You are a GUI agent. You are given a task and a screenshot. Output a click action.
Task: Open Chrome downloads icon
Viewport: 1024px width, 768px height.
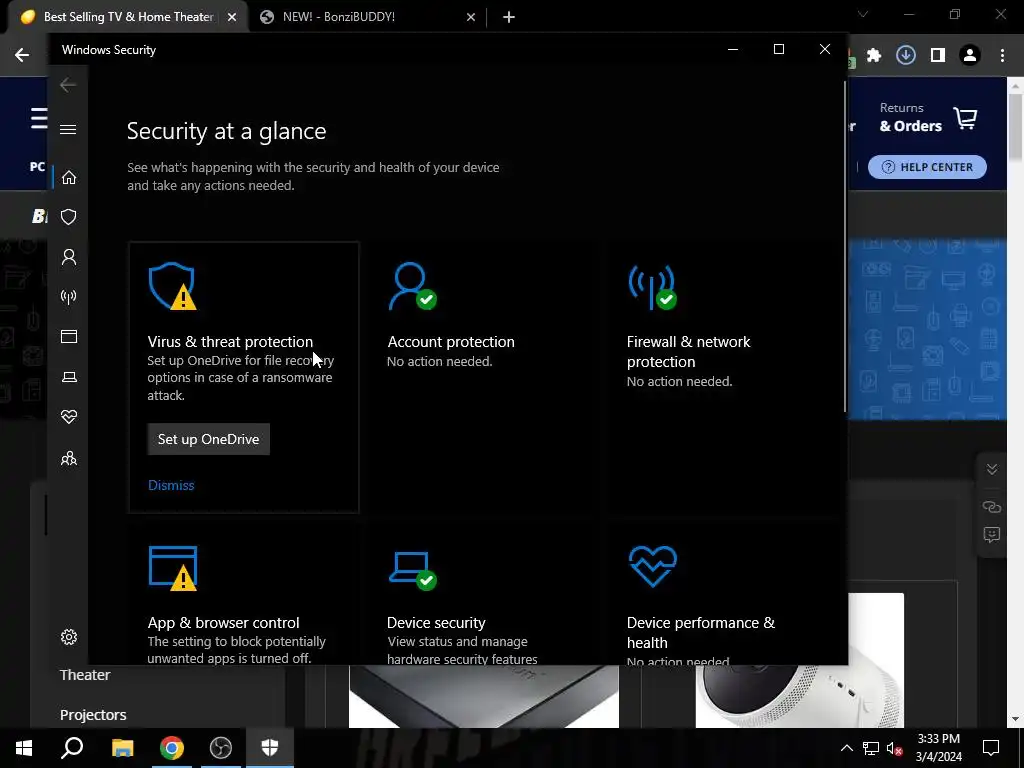pyautogui.click(x=906, y=56)
